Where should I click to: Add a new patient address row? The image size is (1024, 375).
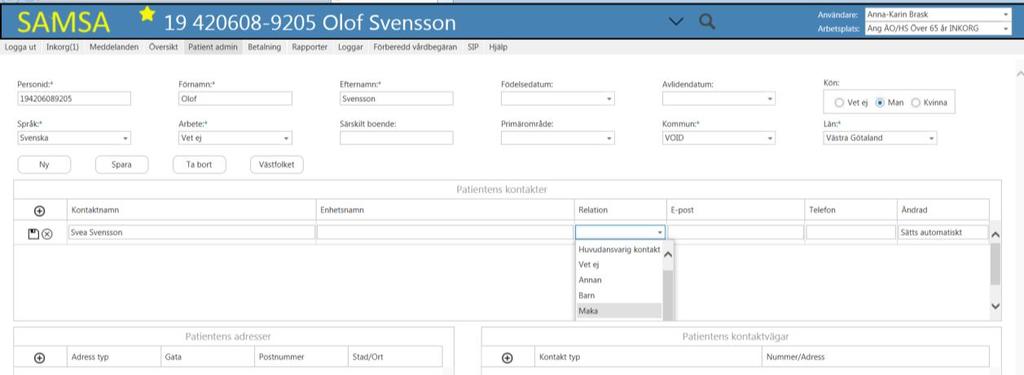coord(39,357)
